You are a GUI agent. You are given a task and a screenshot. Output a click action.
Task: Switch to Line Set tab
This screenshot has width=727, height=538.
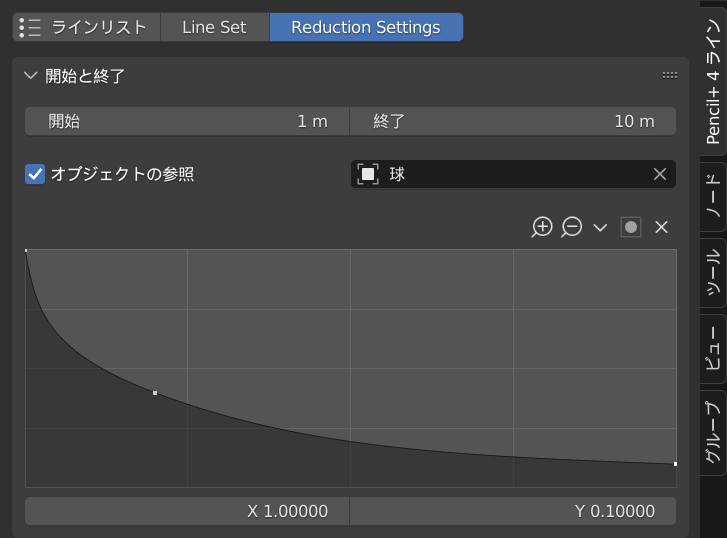(x=214, y=27)
